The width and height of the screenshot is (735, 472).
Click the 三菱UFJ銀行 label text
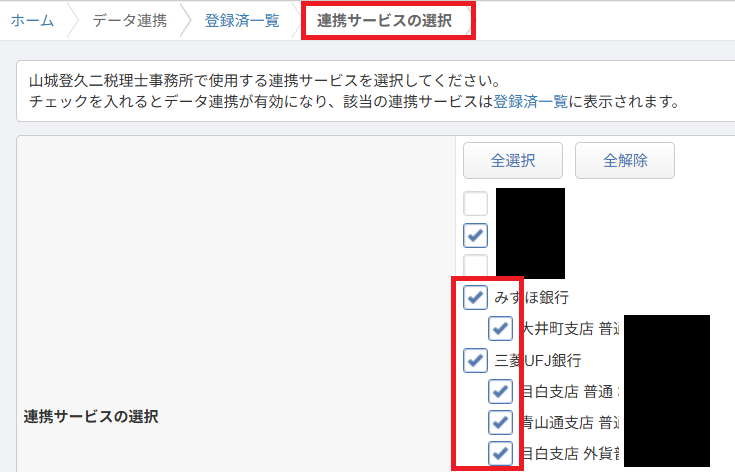click(538, 360)
